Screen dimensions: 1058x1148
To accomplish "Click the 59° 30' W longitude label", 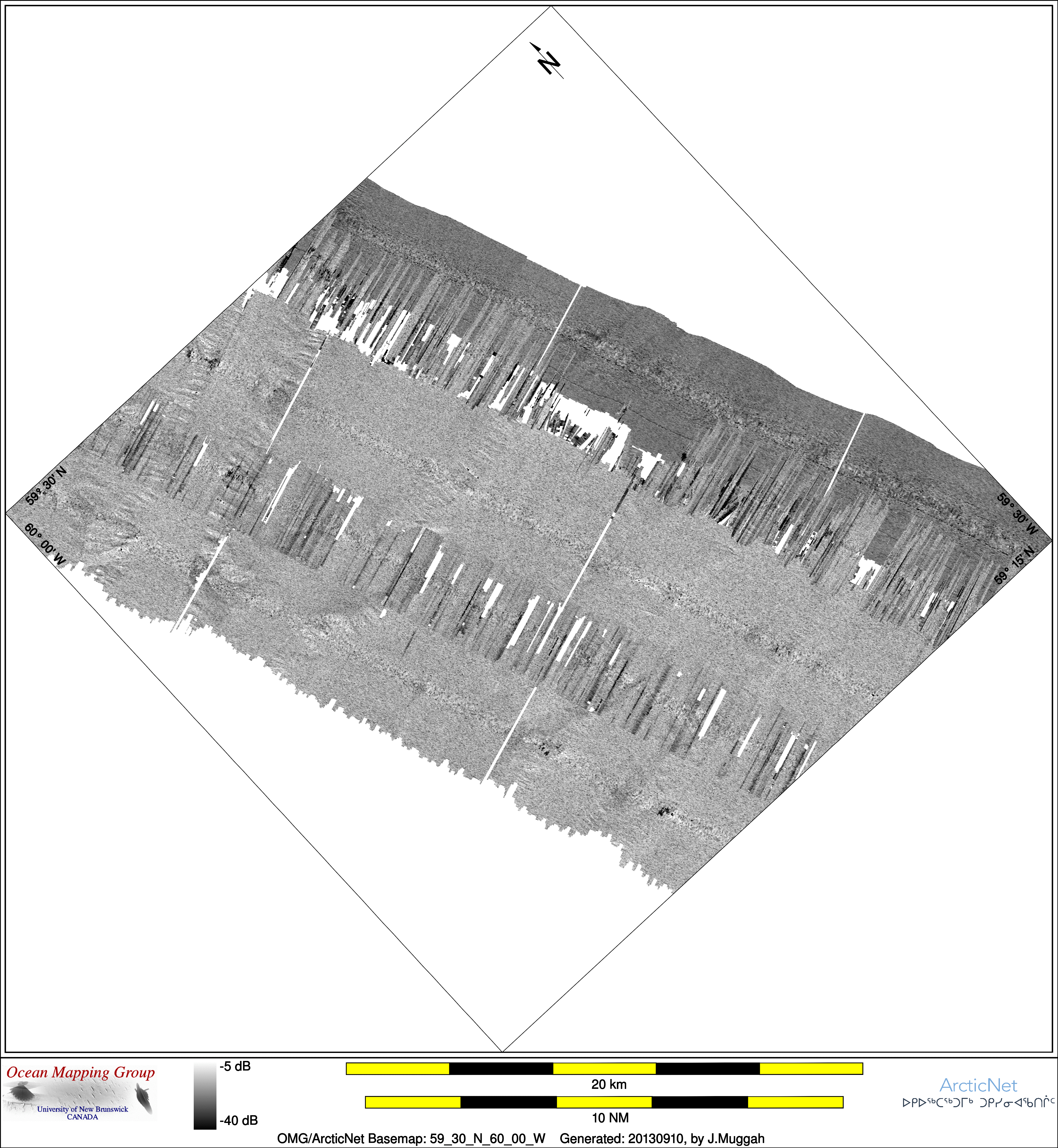I will point(1017,514).
